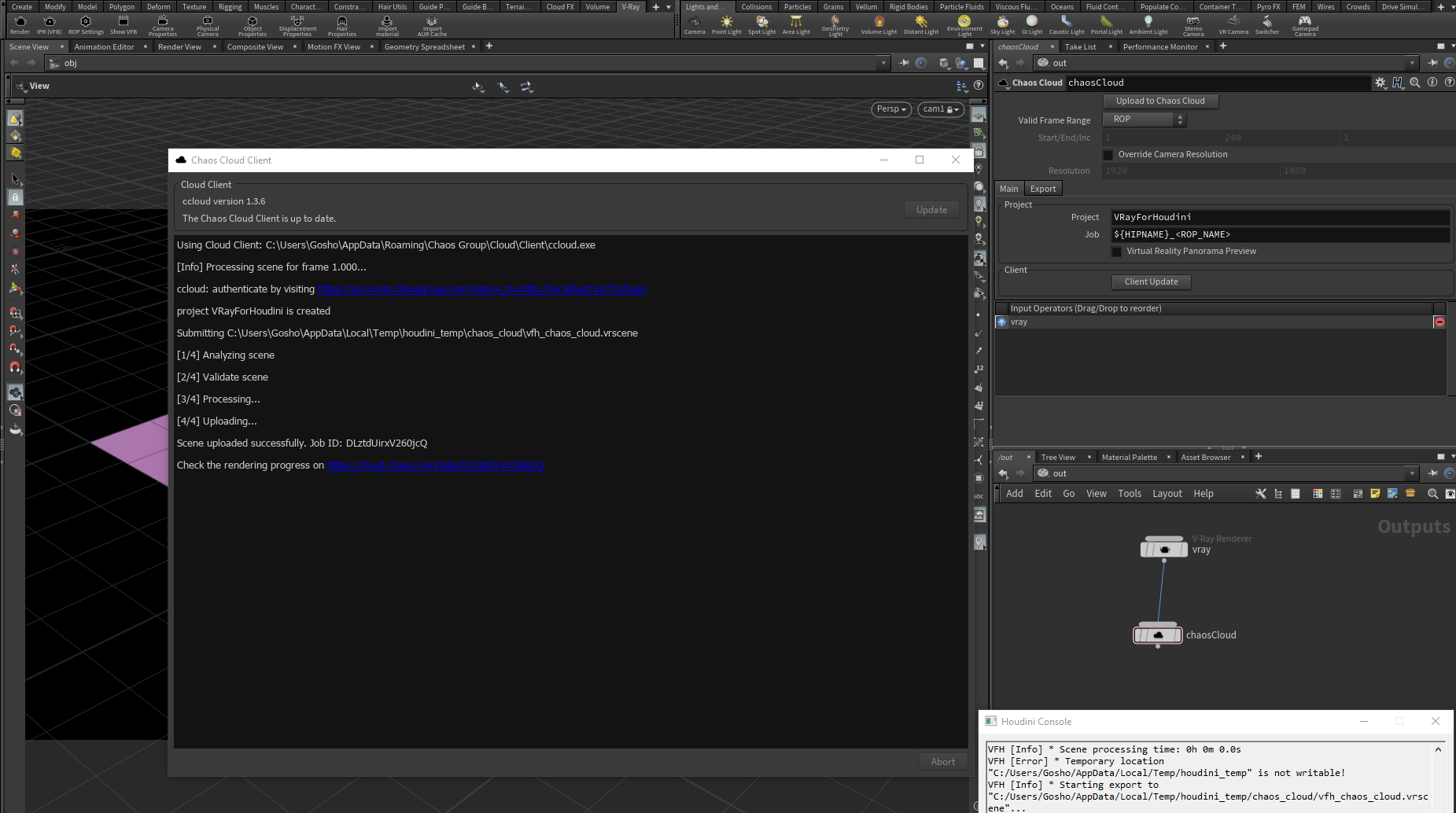This screenshot has width=1456, height=813.
Task: Open the accounts.chaosgroup.com authentication link
Action: [482, 289]
